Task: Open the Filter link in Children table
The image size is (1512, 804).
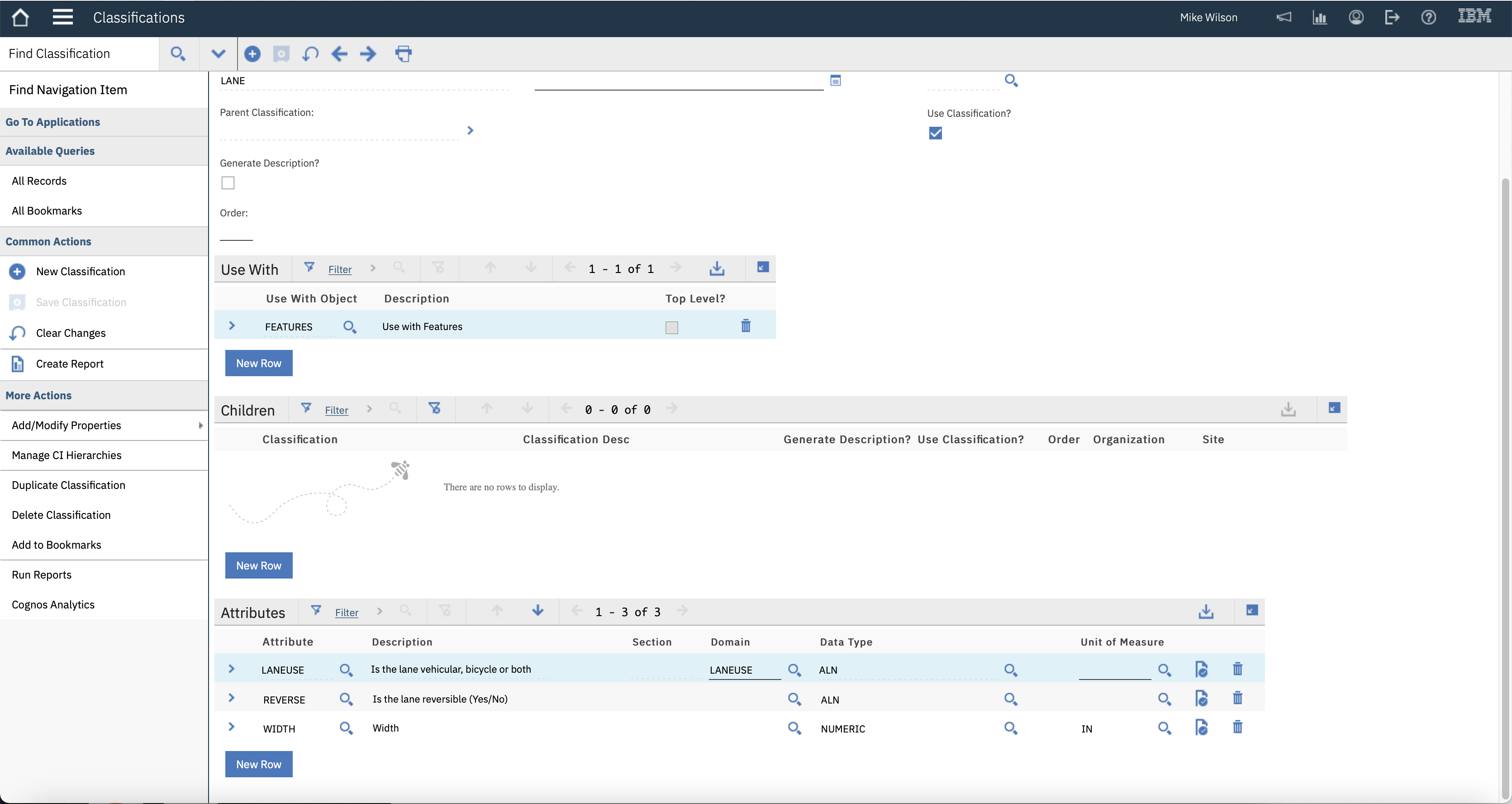Action: (336, 410)
